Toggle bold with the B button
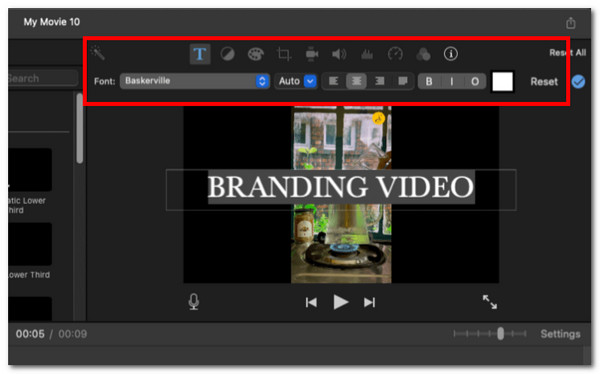This screenshot has width=600, height=374. [429, 82]
